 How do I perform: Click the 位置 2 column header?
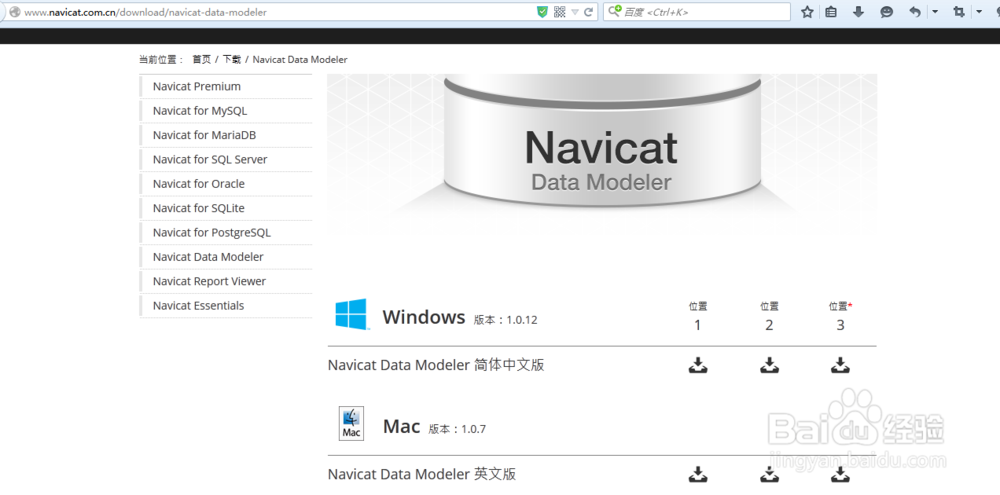click(769, 316)
